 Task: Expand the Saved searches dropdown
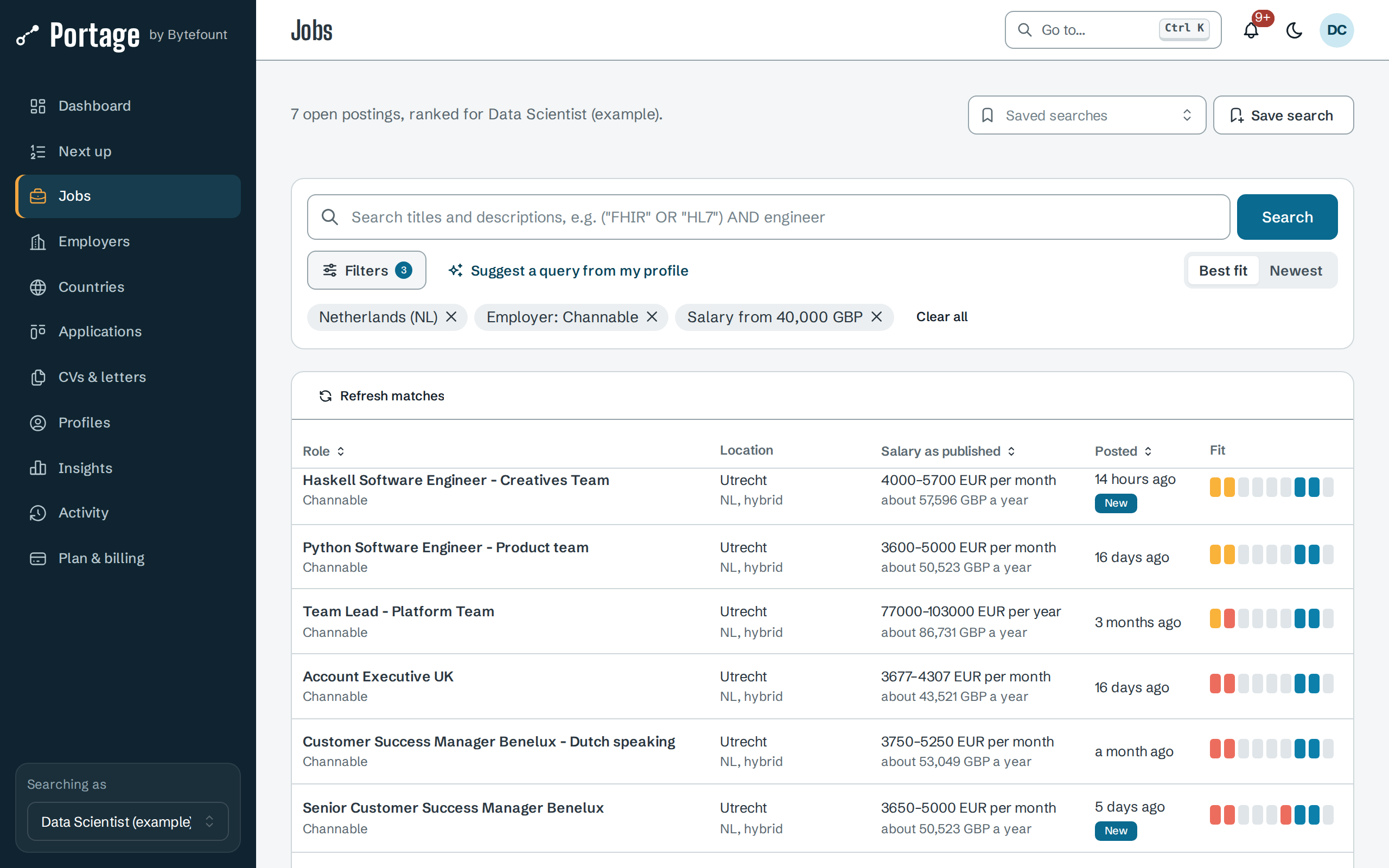click(x=1087, y=116)
